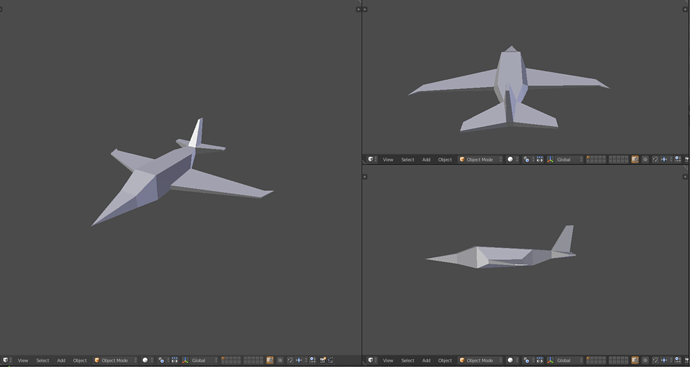This screenshot has width=690, height=367.
Task: Toggle snap magnet in left viewport header
Action: [290, 360]
